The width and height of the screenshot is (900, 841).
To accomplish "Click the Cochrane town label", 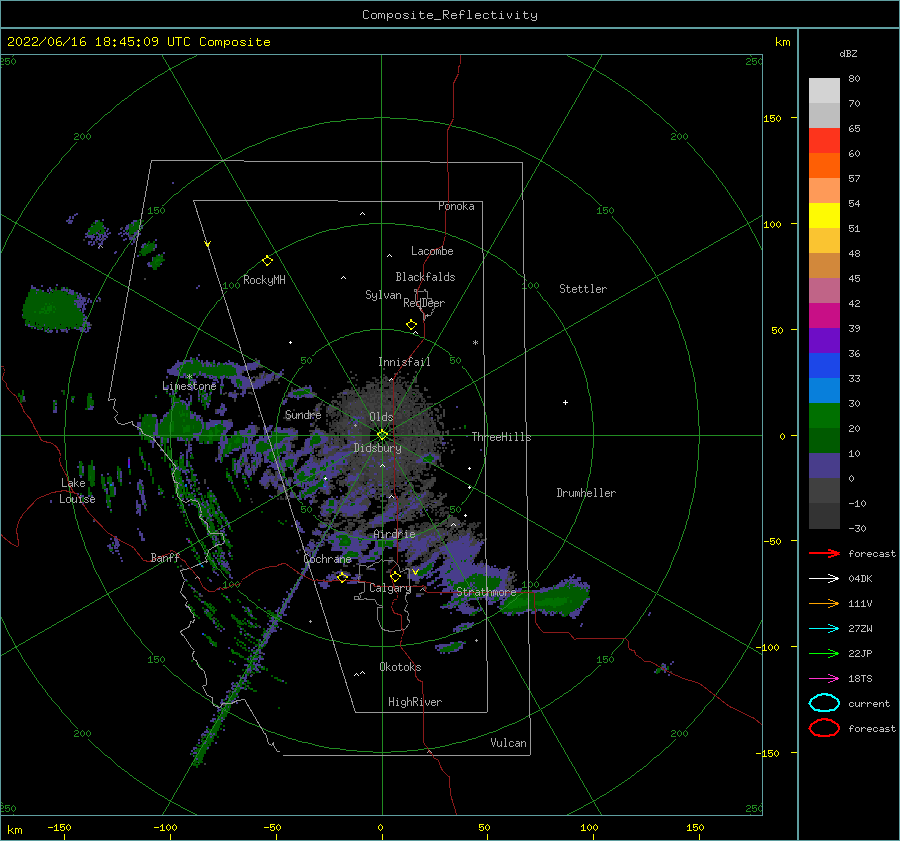I will click(327, 559).
